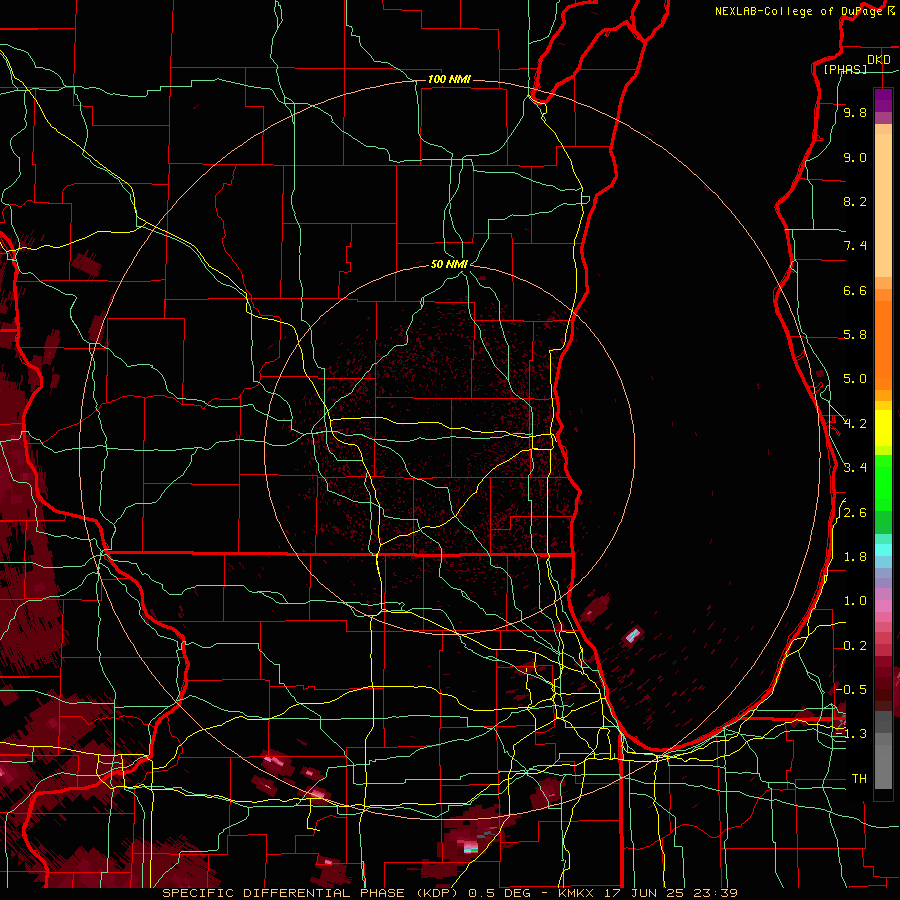The height and width of the screenshot is (900, 900).
Task: Click the 1.0 scale label
Action: (855, 601)
